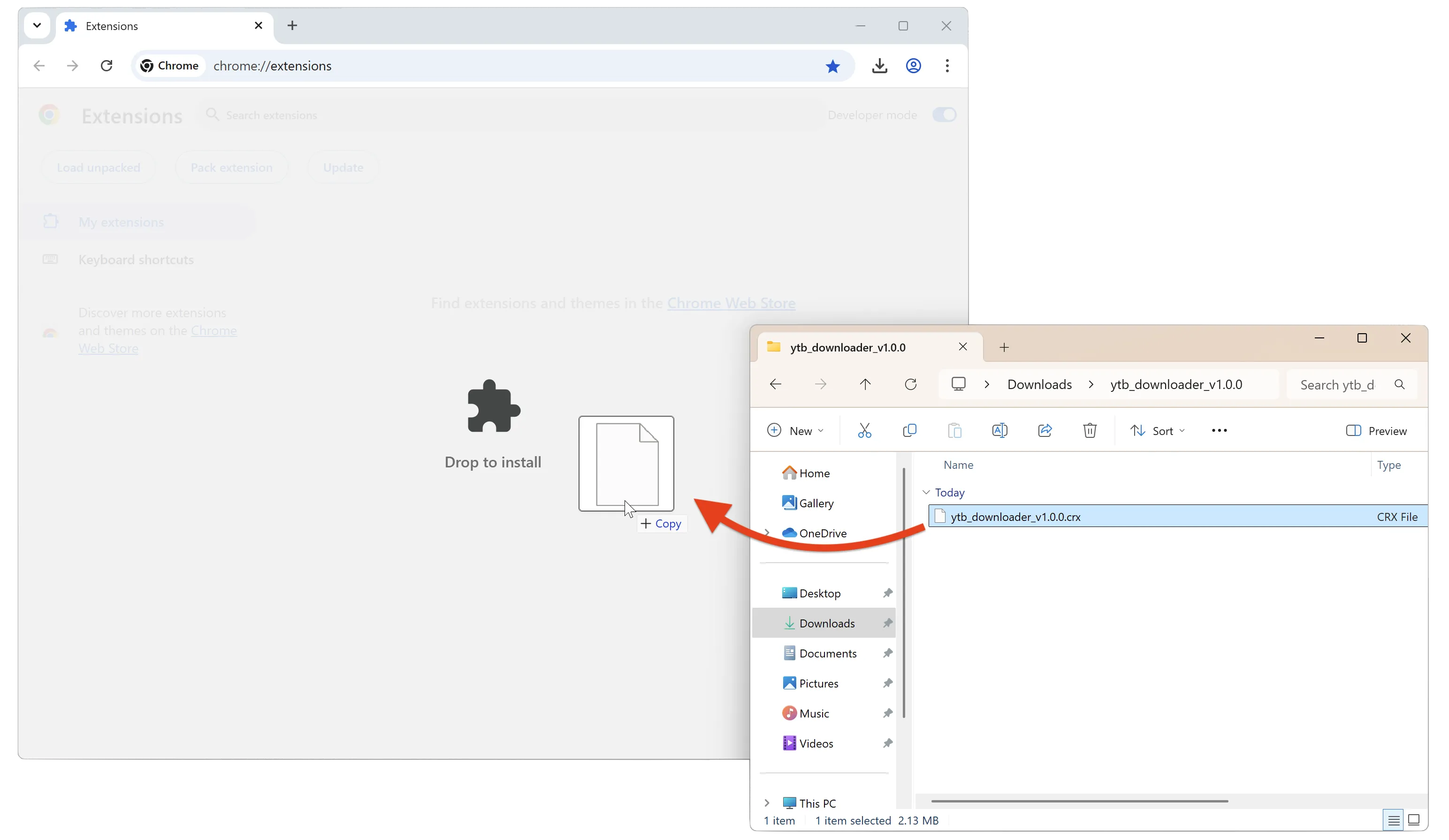Click the horizontal scrollbar in file list

(x=1079, y=801)
